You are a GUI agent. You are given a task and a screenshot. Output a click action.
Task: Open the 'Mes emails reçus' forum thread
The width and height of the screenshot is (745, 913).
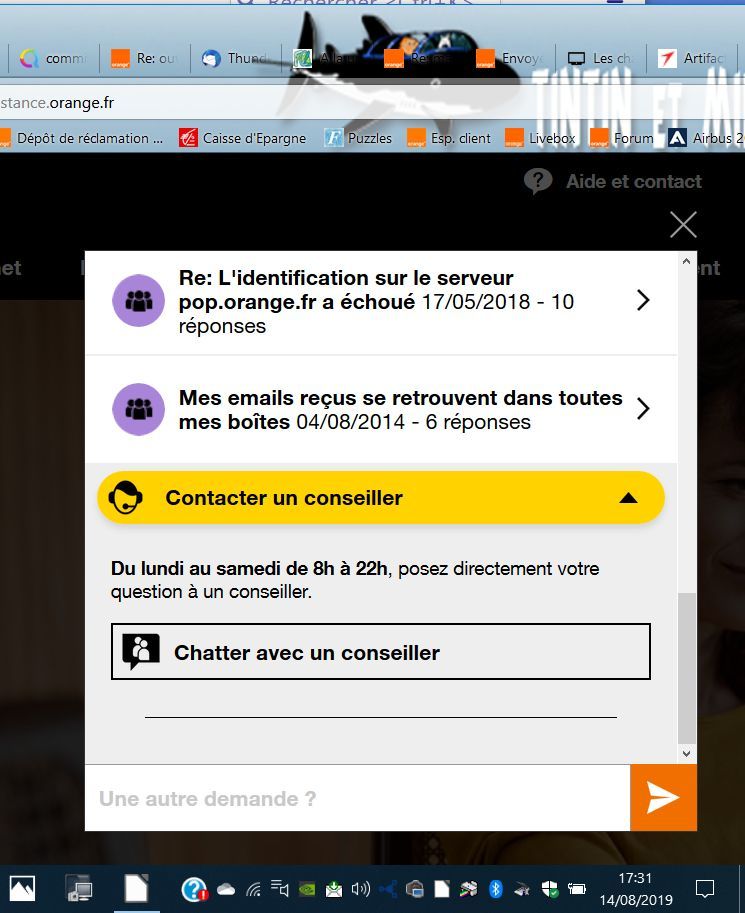(x=381, y=409)
